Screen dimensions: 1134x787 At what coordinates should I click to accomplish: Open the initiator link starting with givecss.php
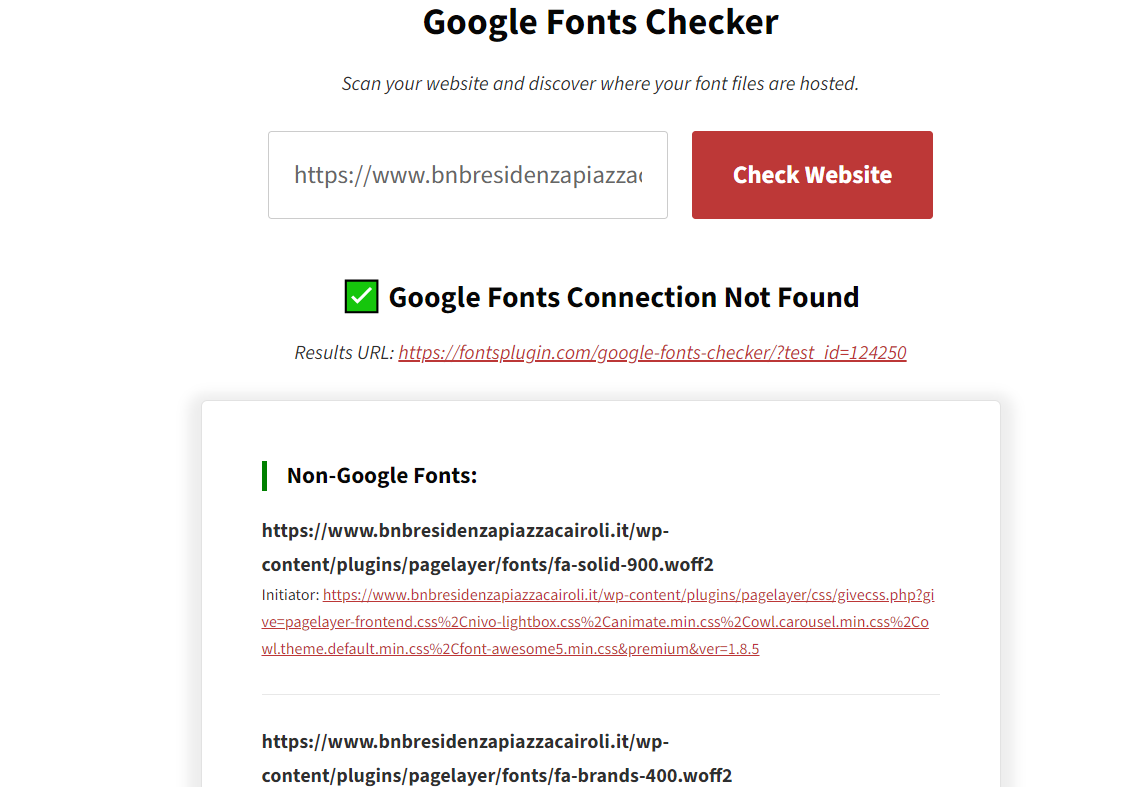coord(628,595)
